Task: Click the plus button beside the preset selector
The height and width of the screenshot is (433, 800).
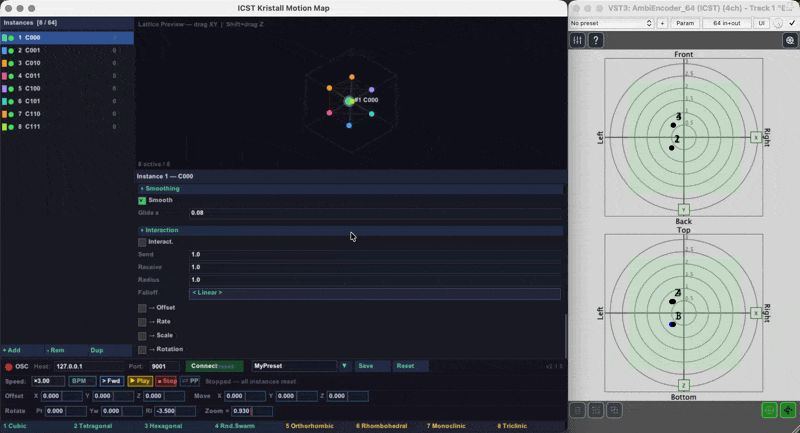Action: [x=662, y=23]
